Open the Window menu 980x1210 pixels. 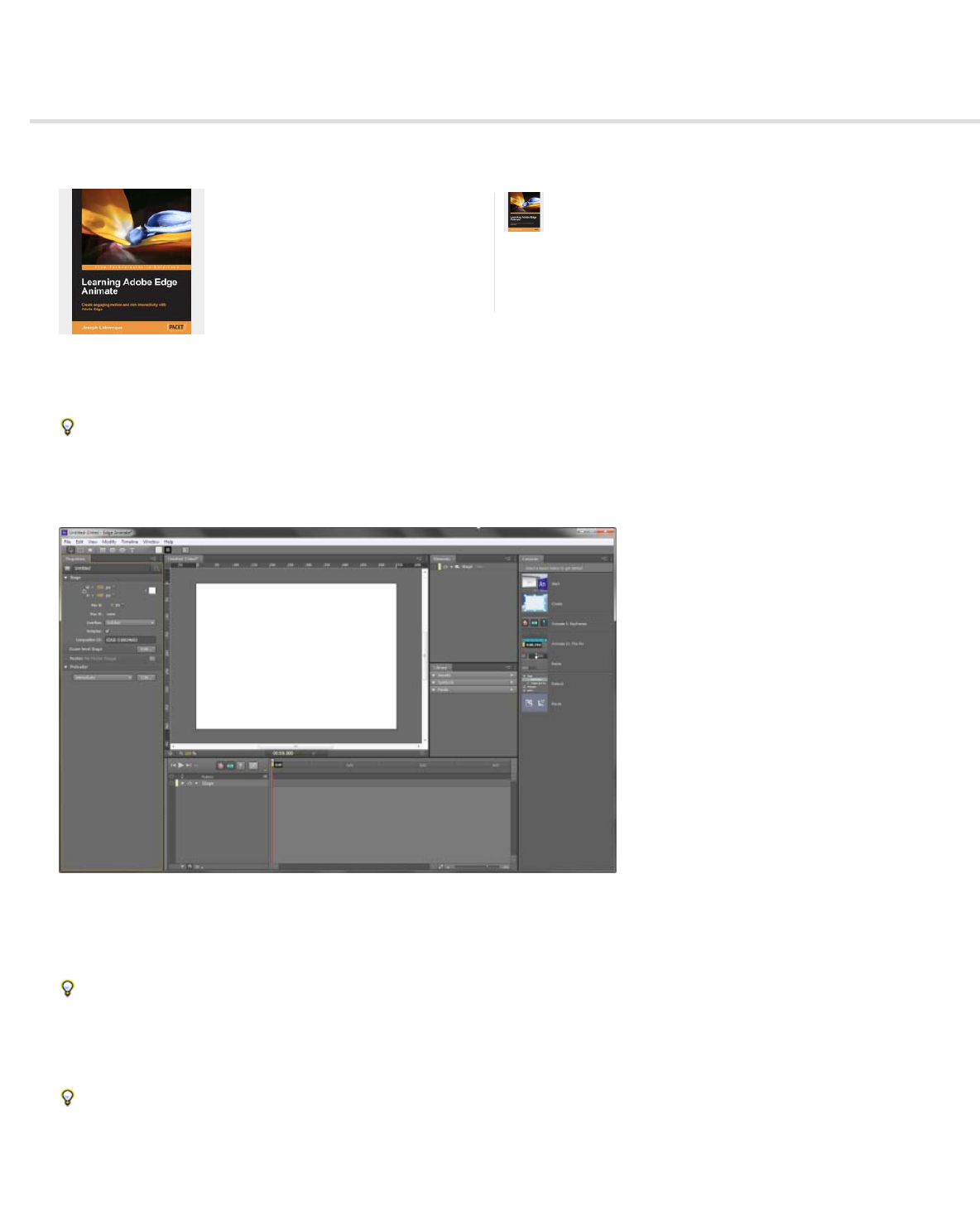[151, 542]
